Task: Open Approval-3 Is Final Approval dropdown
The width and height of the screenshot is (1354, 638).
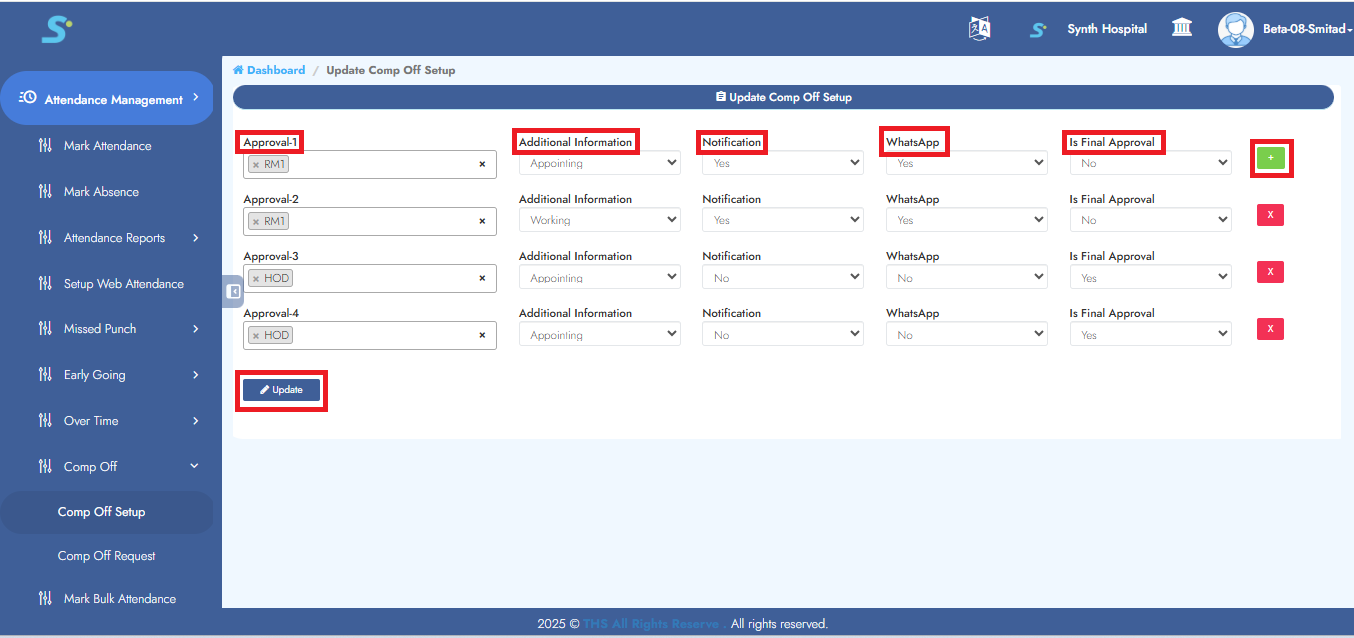Action: point(1150,277)
